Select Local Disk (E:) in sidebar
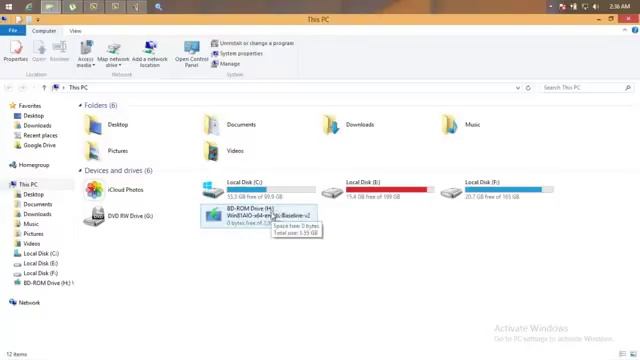640x360 pixels. (40, 263)
